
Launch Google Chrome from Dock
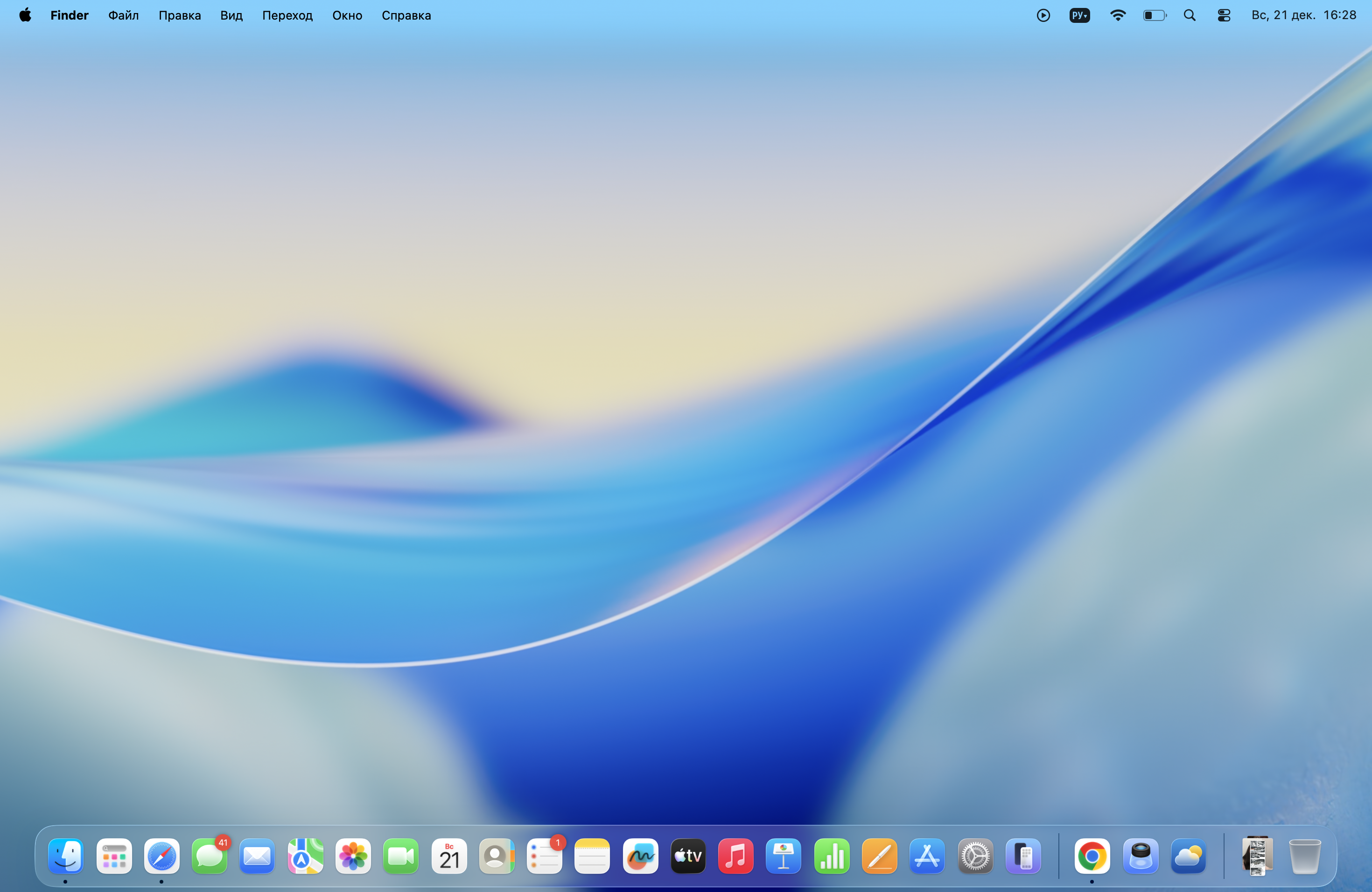(x=1092, y=856)
